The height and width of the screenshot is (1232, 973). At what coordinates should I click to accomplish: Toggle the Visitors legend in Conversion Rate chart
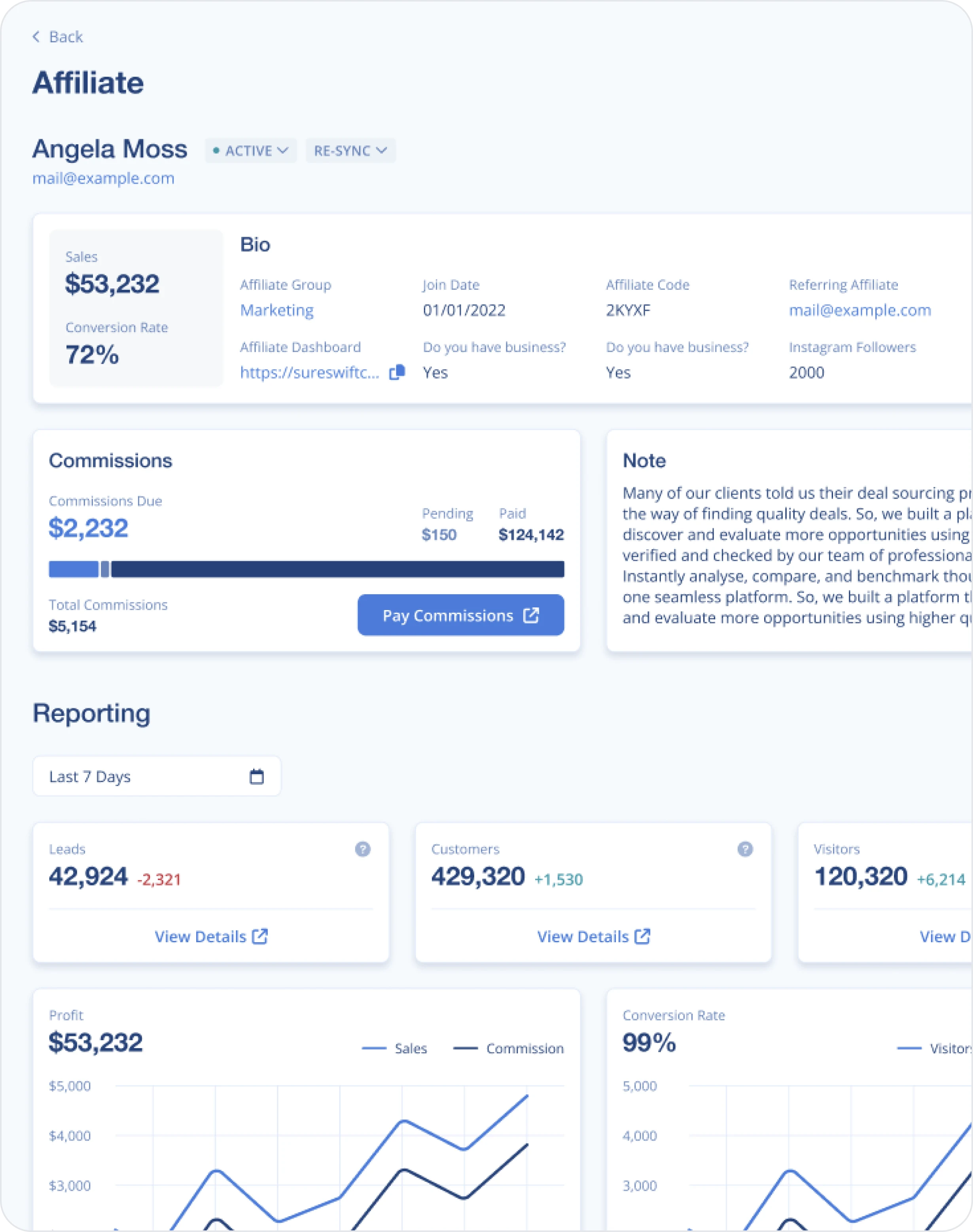click(x=934, y=1048)
